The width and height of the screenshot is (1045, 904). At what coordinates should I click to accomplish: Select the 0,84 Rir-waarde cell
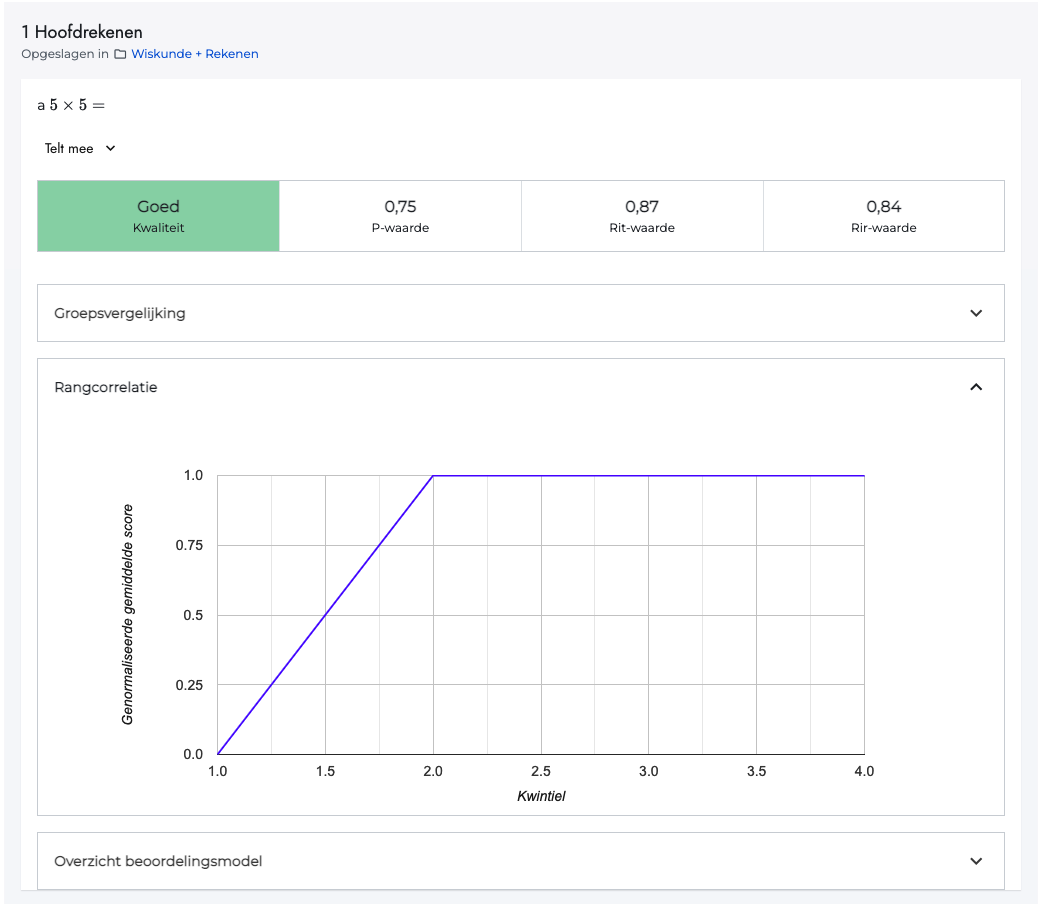(884, 216)
